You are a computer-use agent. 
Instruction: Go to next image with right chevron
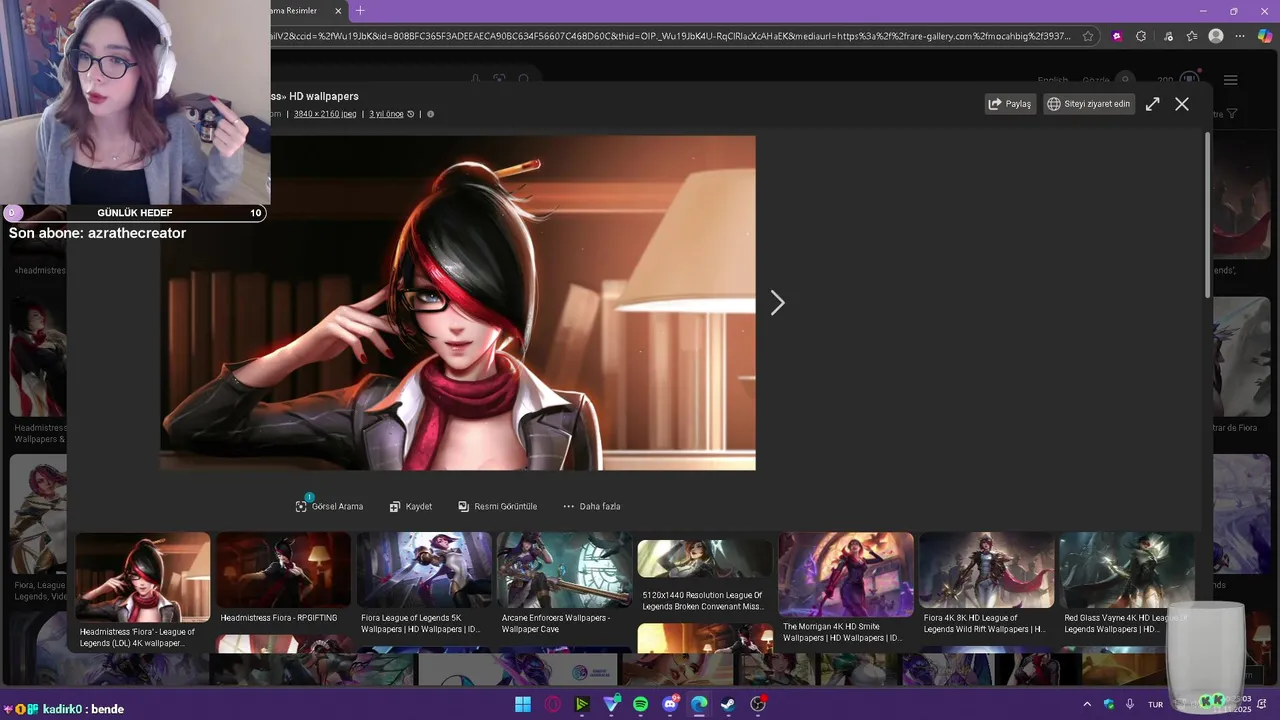point(778,303)
